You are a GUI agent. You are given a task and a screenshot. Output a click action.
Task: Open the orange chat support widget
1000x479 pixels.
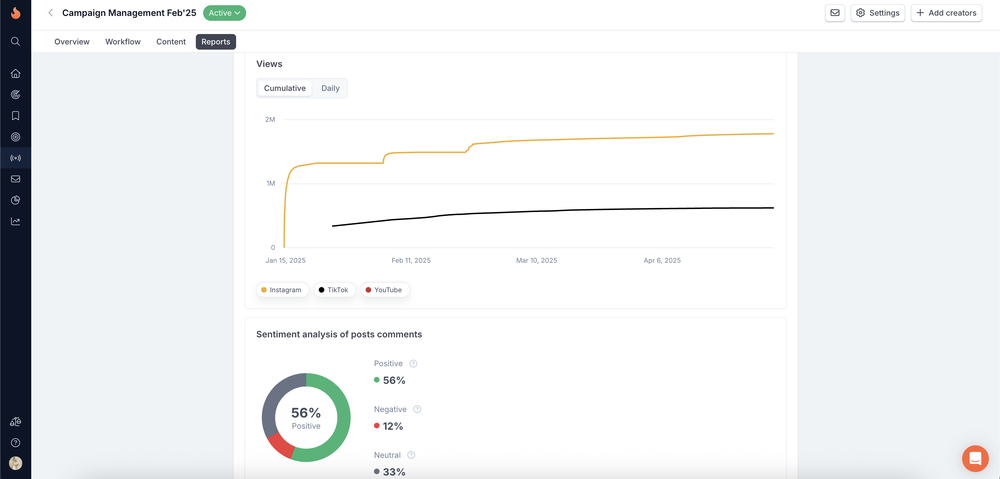pyautogui.click(x=975, y=458)
